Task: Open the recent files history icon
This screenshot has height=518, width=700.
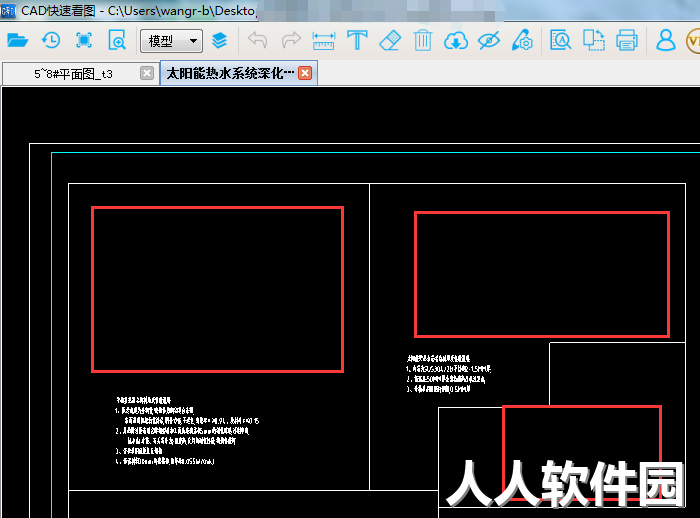Action: [51, 41]
